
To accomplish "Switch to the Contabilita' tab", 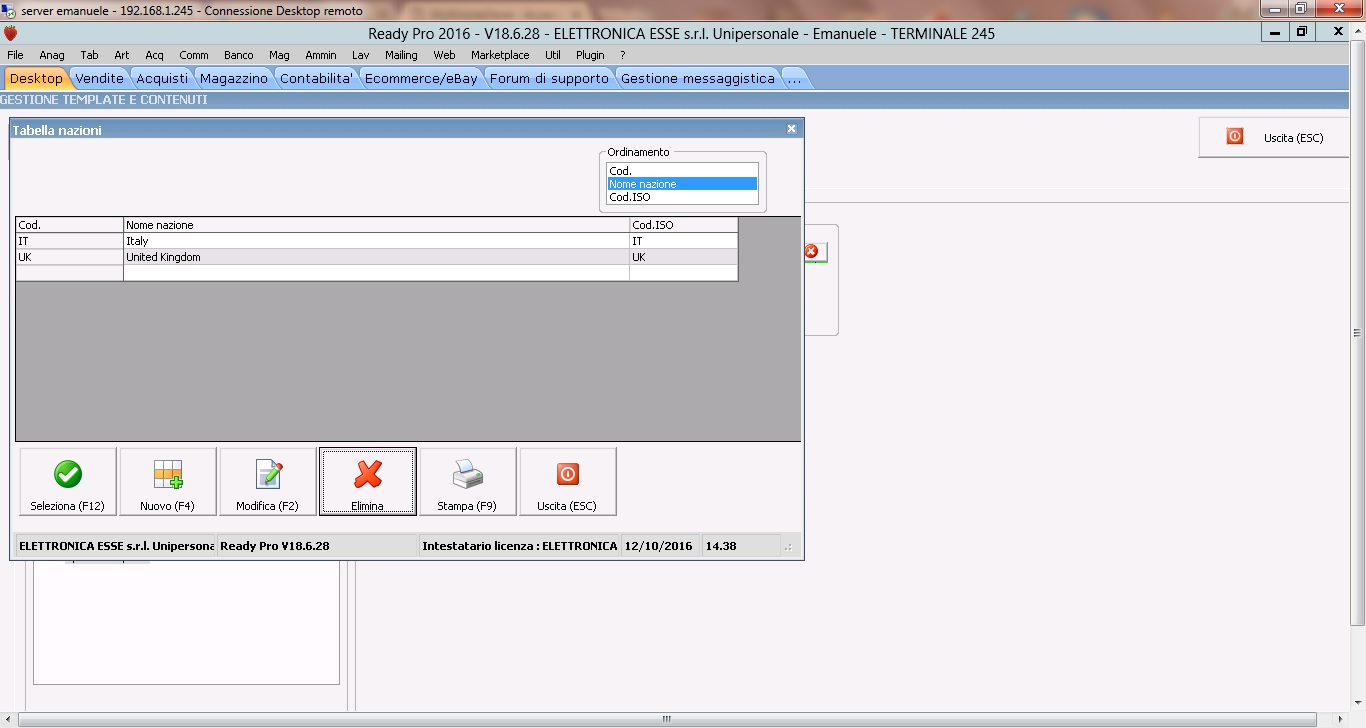I will [317, 78].
